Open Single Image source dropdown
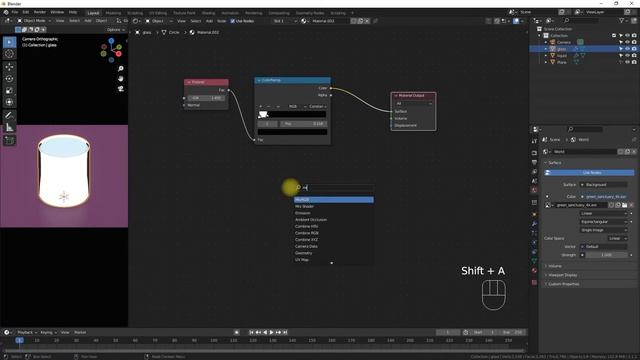This screenshot has width=640, height=360. (x=604, y=230)
